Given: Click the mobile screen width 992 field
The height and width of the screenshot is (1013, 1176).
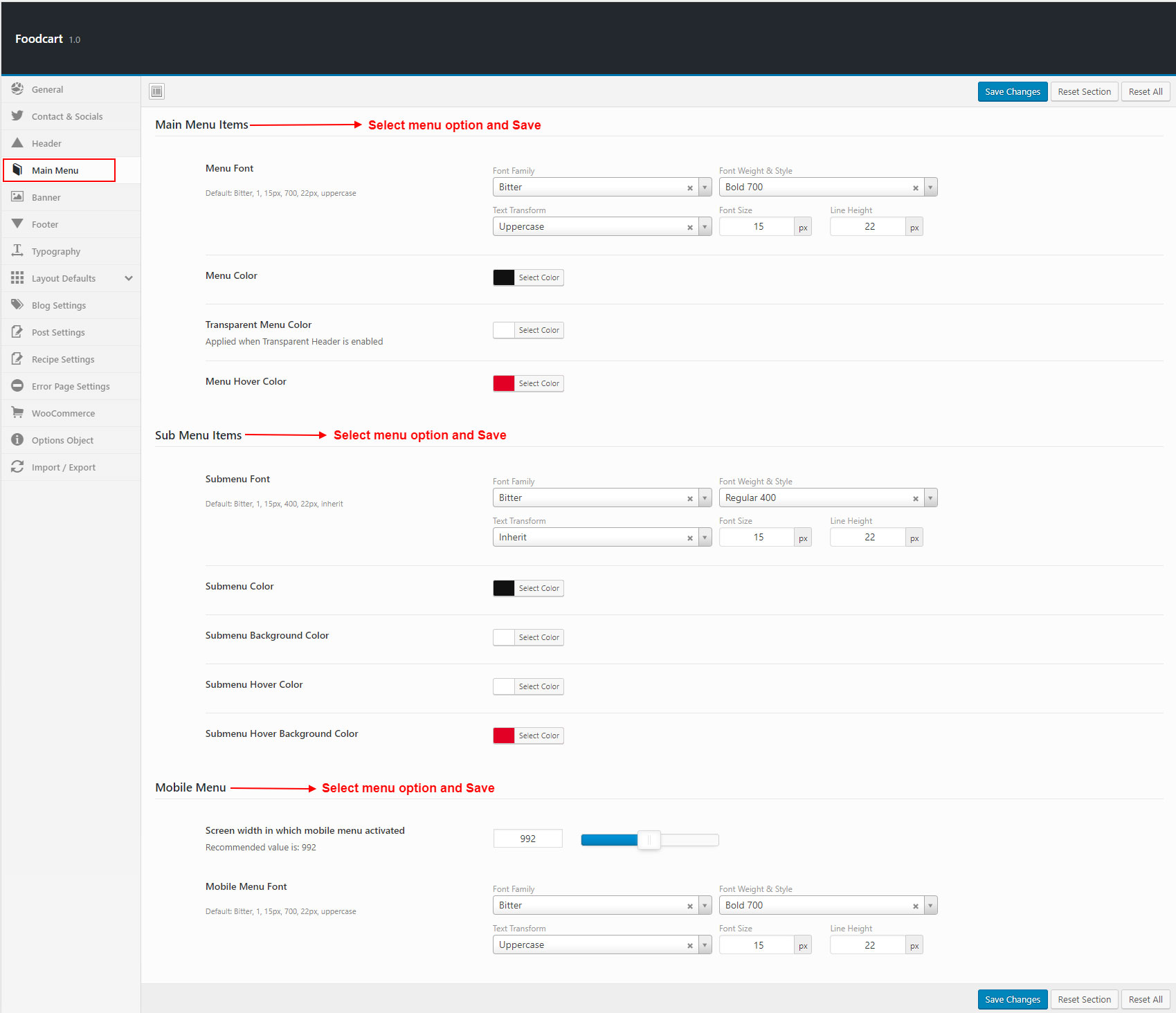Looking at the screenshot, I should tap(527, 839).
